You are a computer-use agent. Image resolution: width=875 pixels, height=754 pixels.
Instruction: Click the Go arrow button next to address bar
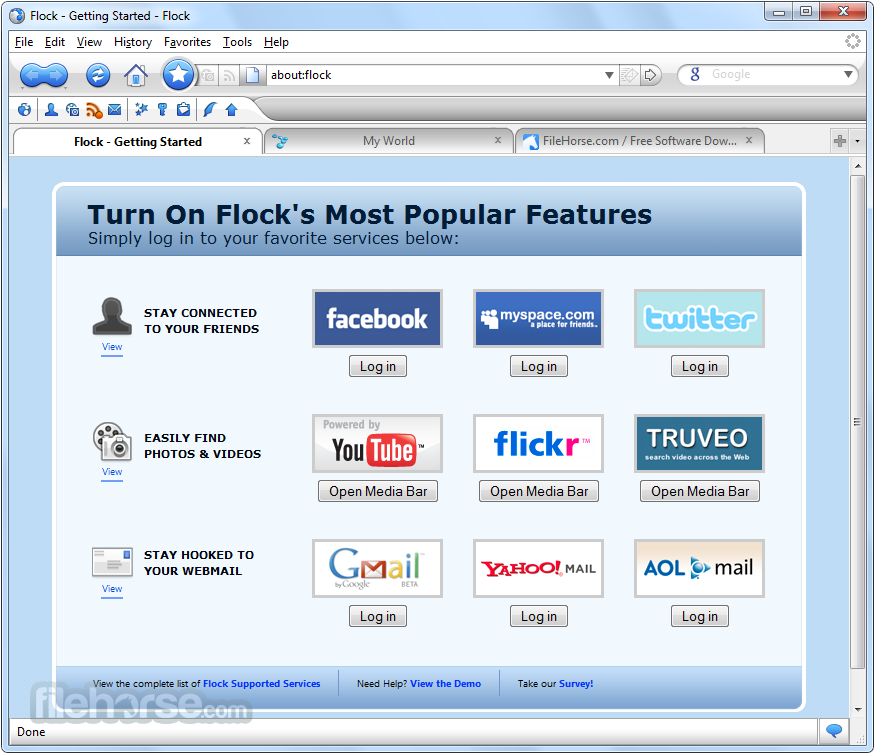click(x=650, y=75)
